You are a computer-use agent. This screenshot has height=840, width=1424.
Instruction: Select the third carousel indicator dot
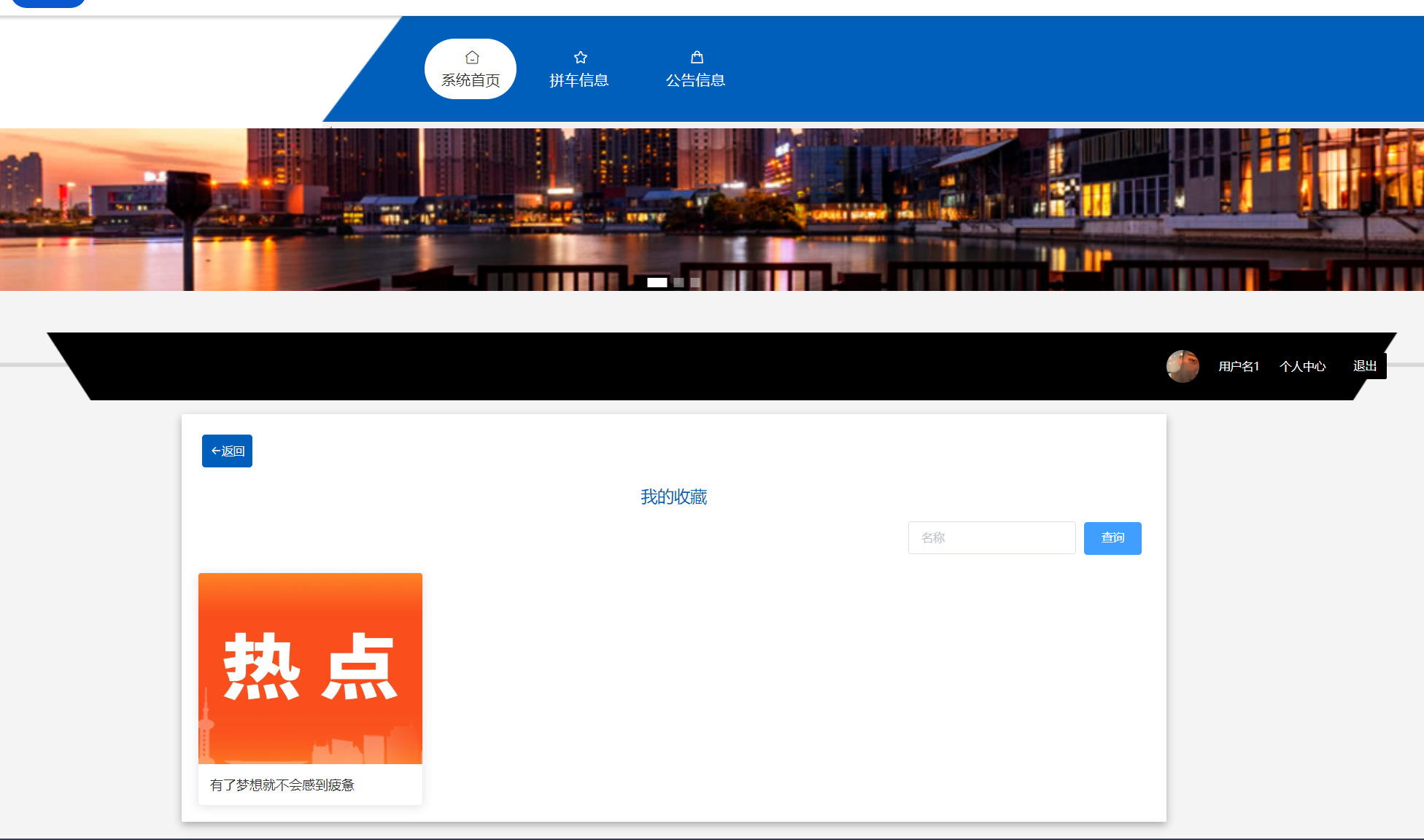[x=695, y=282]
